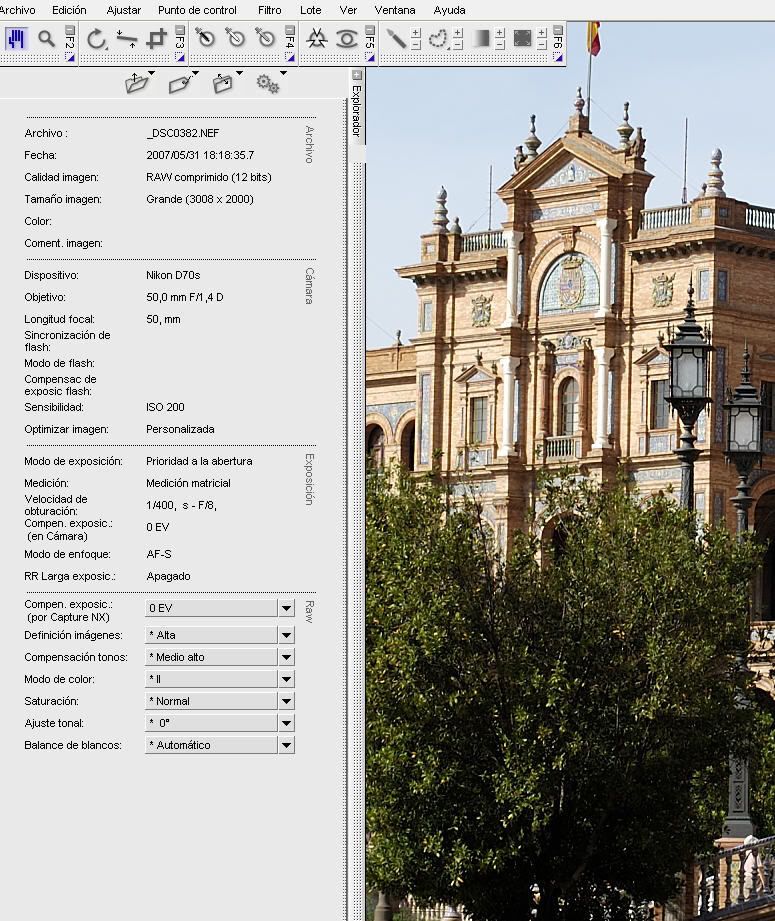Click the folder sort icon

[x=223, y=83]
